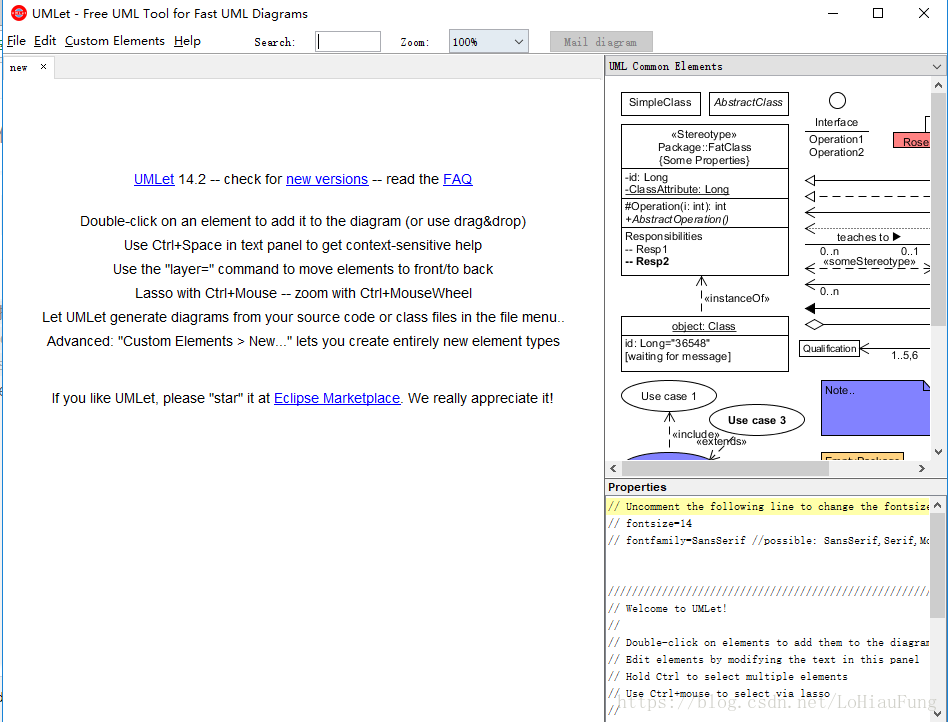The image size is (948, 722).
Task: Open the Custom Elements menu
Action: pyautogui.click(x=115, y=41)
